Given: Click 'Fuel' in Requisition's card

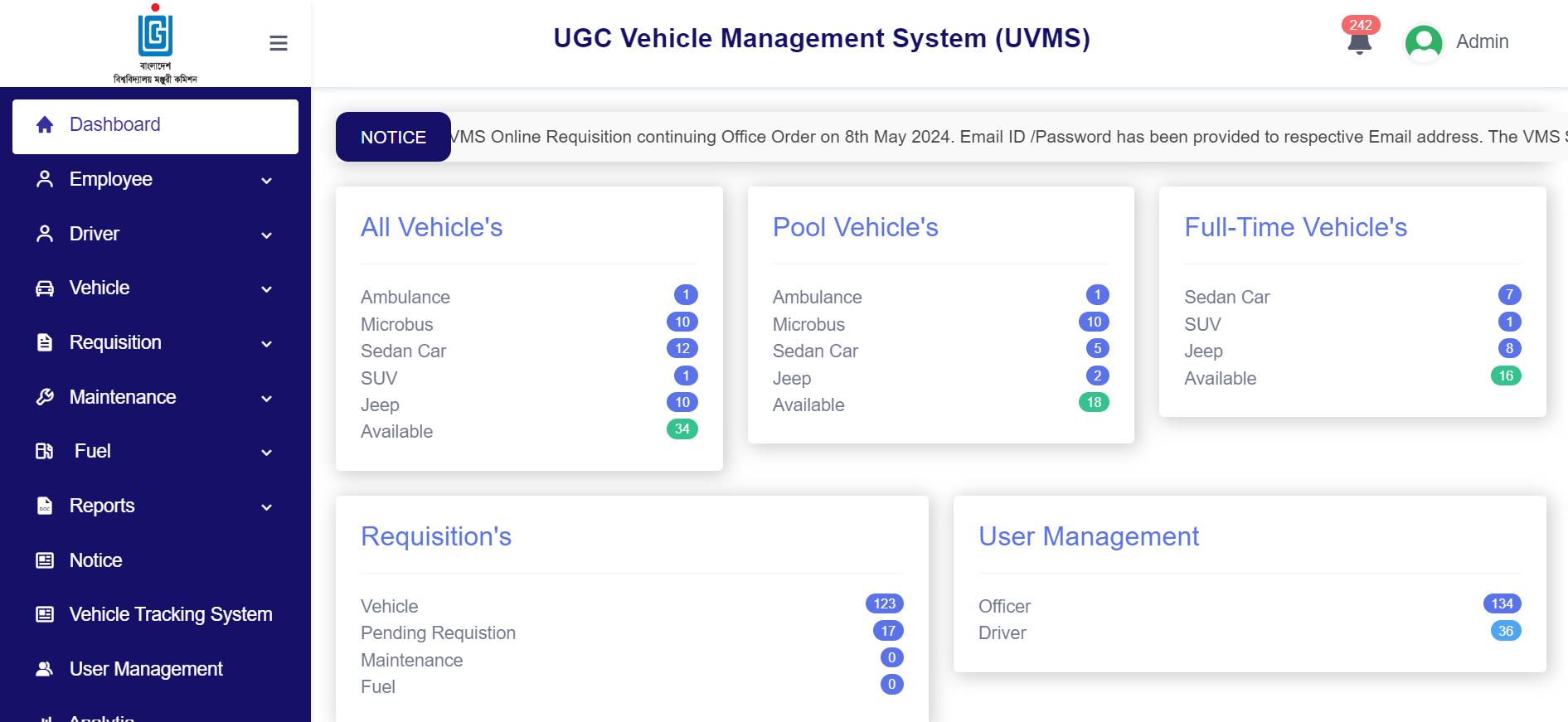Looking at the screenshot, I should 378,686.
